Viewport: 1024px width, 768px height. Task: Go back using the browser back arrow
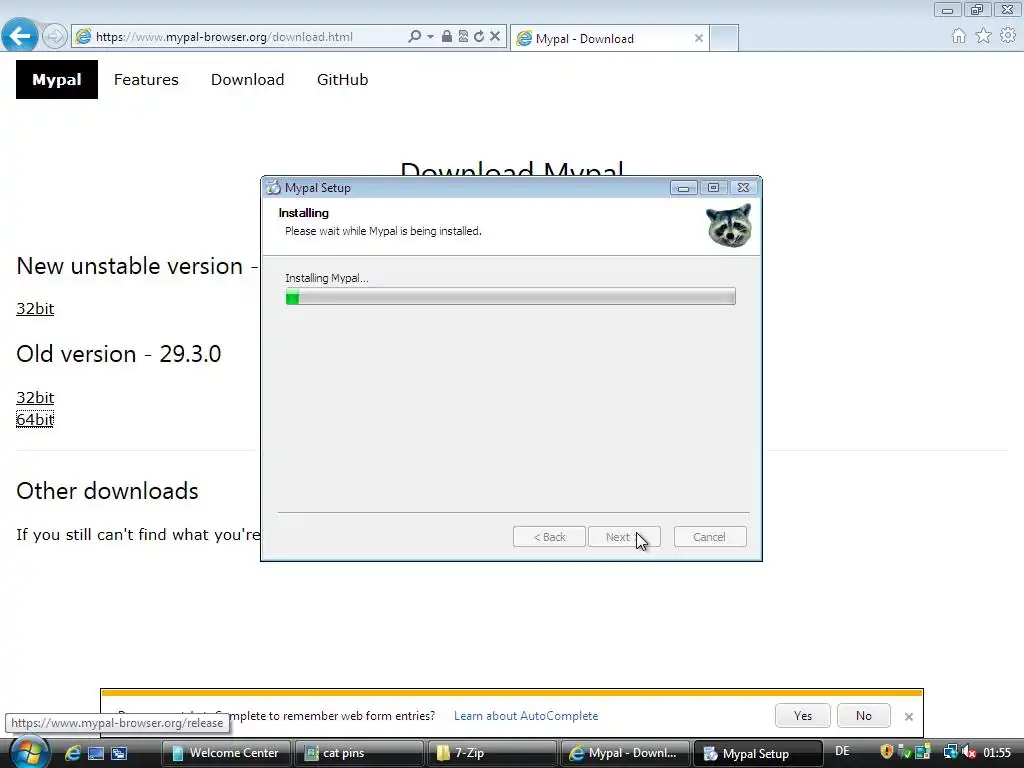click(x=20, y=35)
